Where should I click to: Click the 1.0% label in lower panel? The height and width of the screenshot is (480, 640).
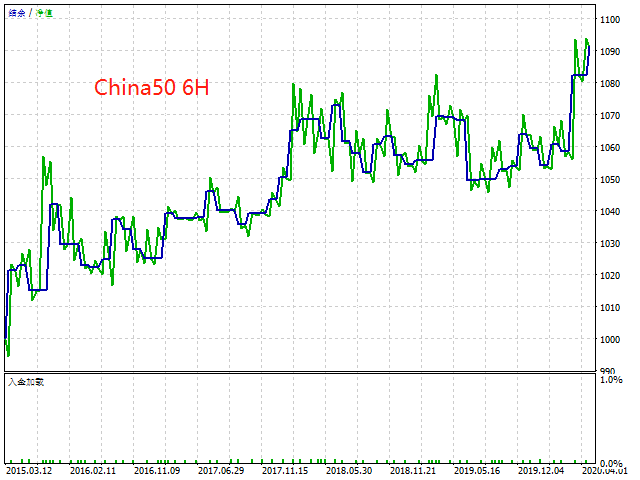click(x=611, y=380)
